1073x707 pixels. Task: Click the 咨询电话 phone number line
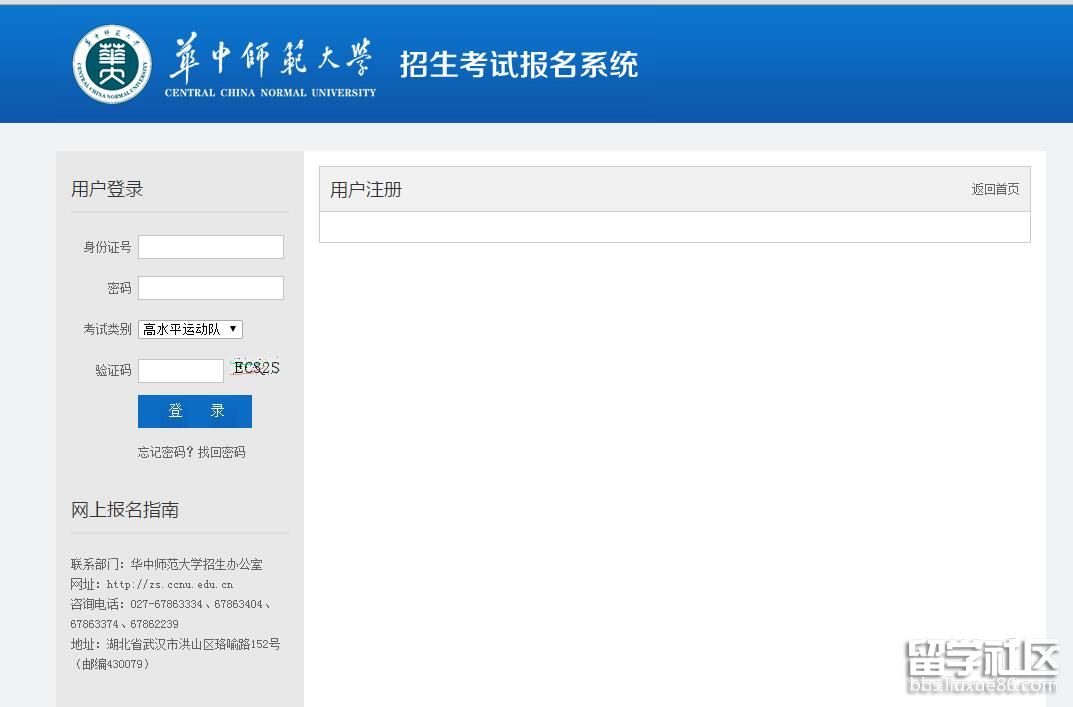[x=170, y=604]
